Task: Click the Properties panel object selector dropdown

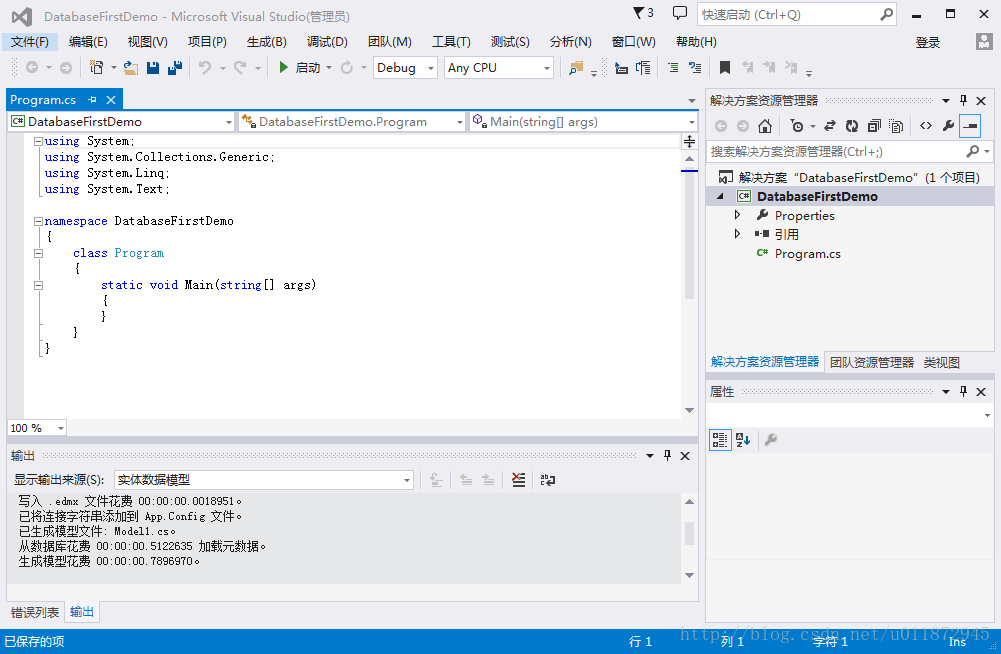Action: [x=850, y=415]
